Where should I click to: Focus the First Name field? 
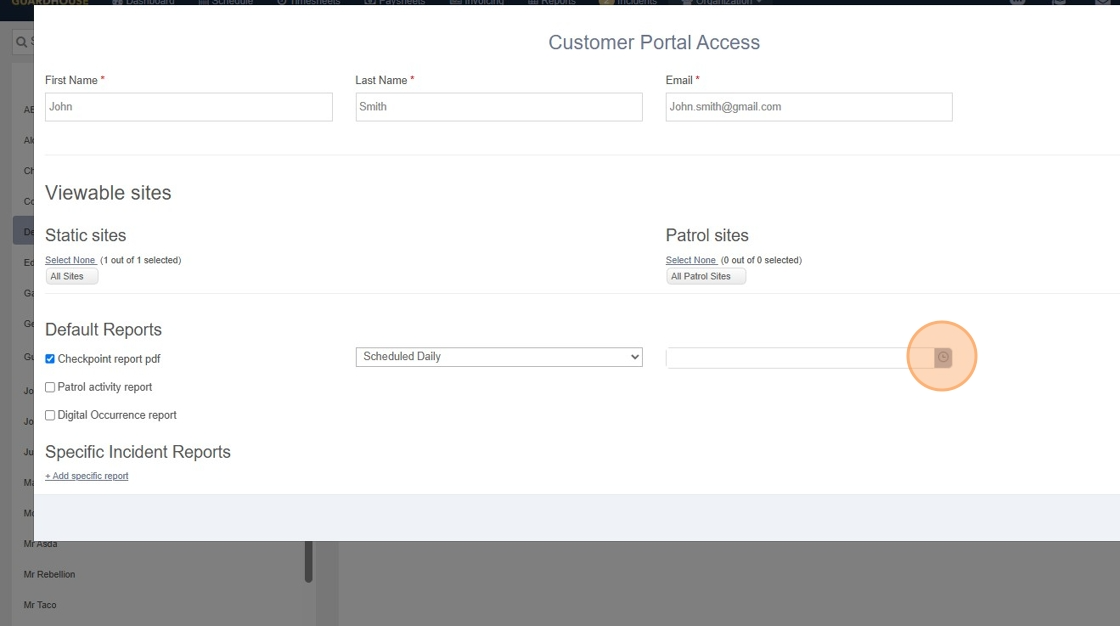point(189,106)
